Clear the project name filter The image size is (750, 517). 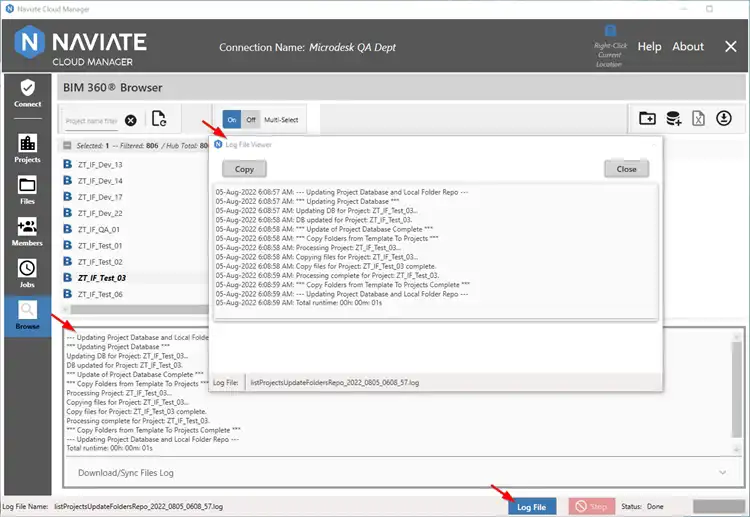click(x=131, y=121)
